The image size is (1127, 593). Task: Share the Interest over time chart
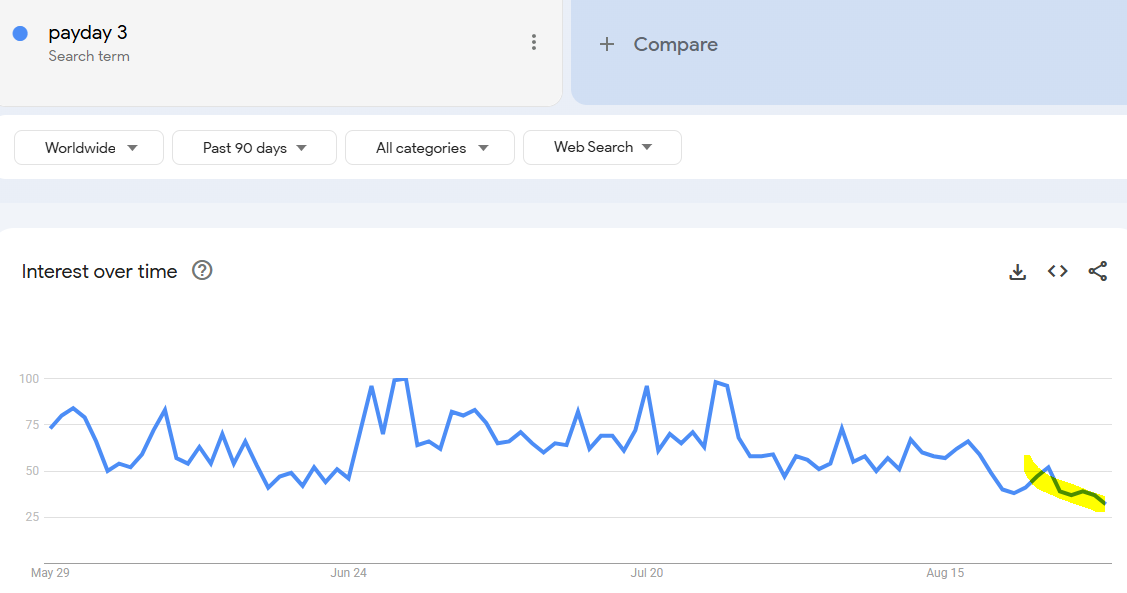[x=1097, y=271]
